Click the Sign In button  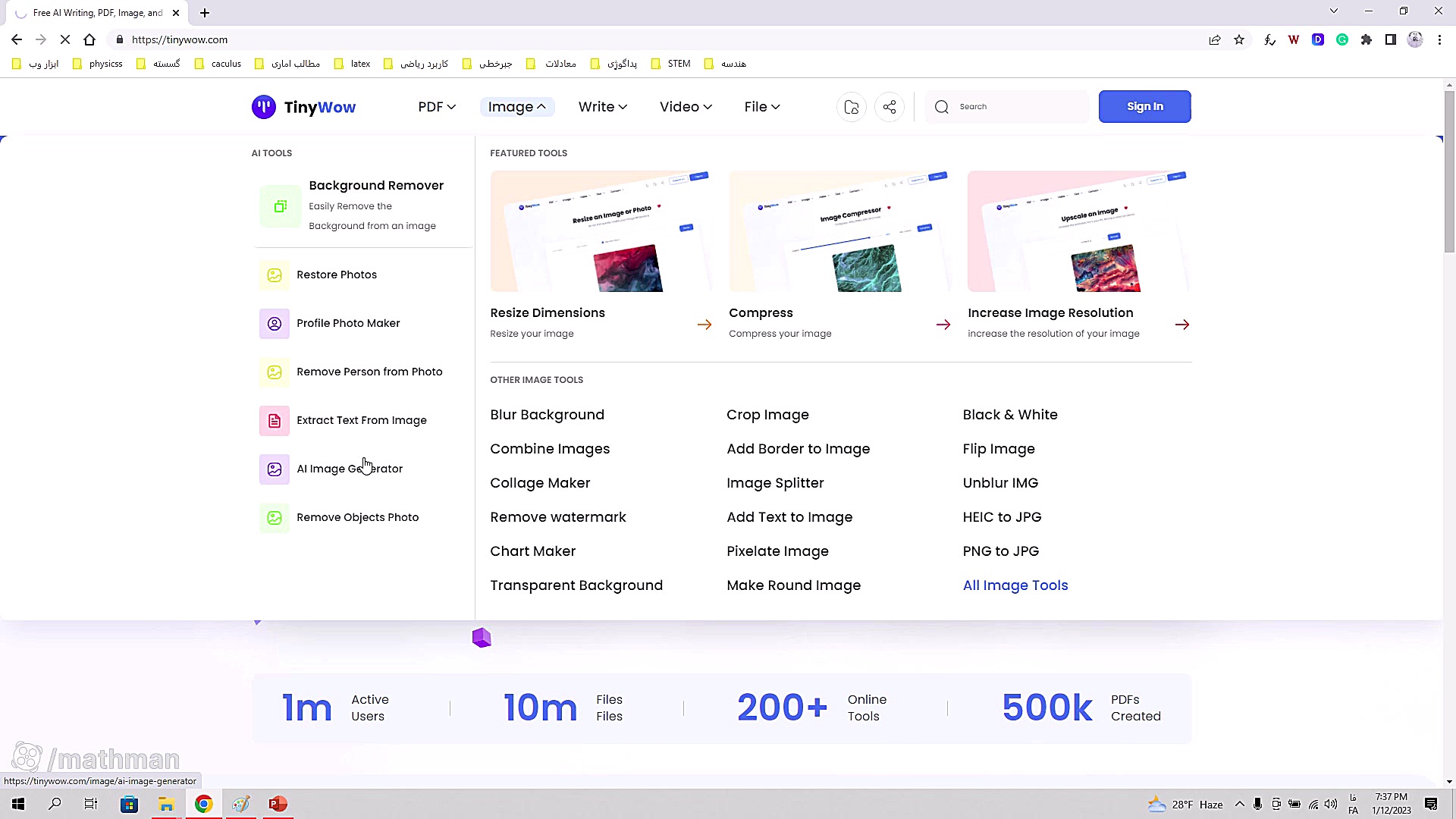coord(1144,107)
